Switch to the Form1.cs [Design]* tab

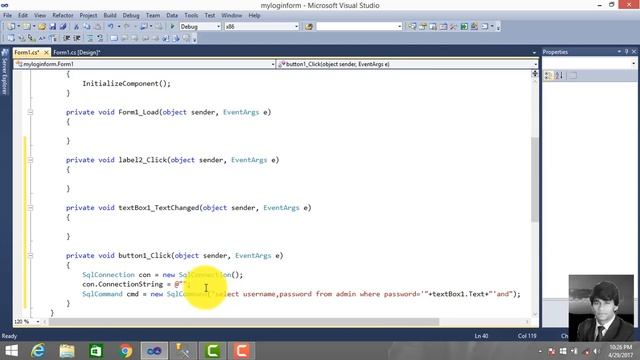point(76,52)
